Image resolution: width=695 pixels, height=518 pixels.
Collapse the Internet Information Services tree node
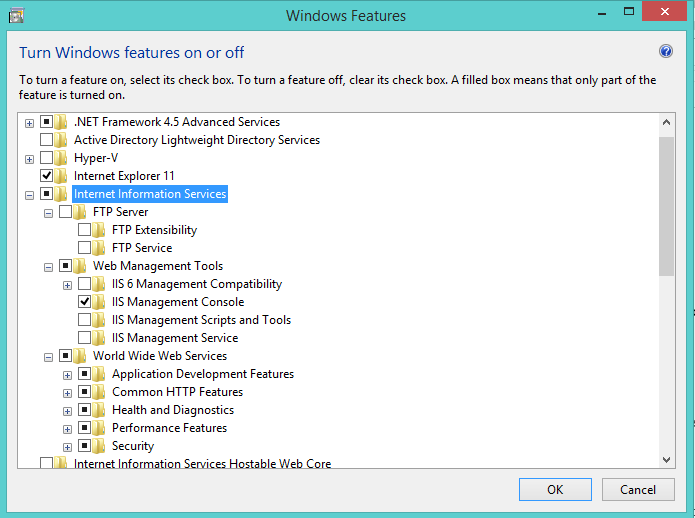pos(29,195)
